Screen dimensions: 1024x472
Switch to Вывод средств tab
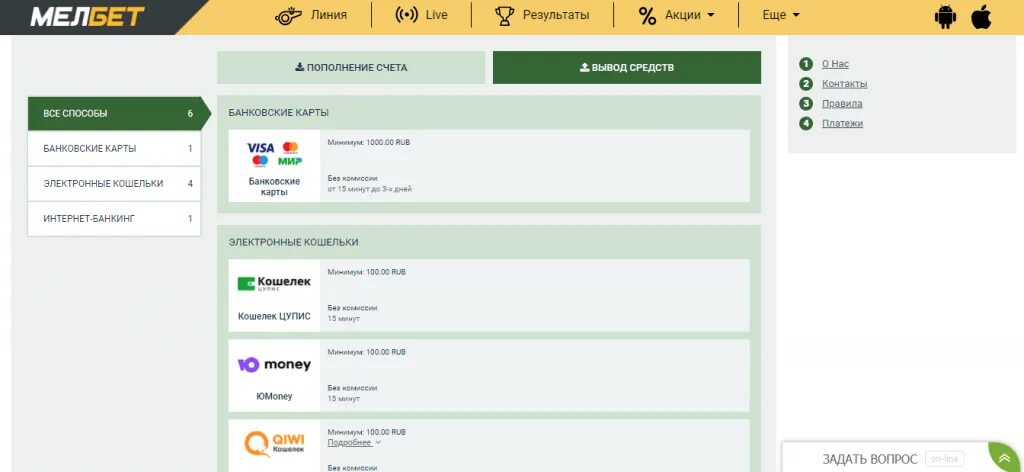pos(627,67)
